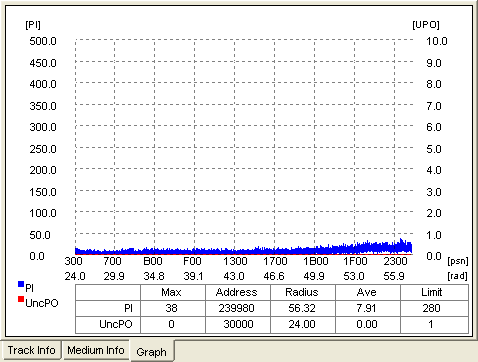Select the Limit column header
Image resolution: width=478 pixels, height=362 pixels.
[432, 292]
